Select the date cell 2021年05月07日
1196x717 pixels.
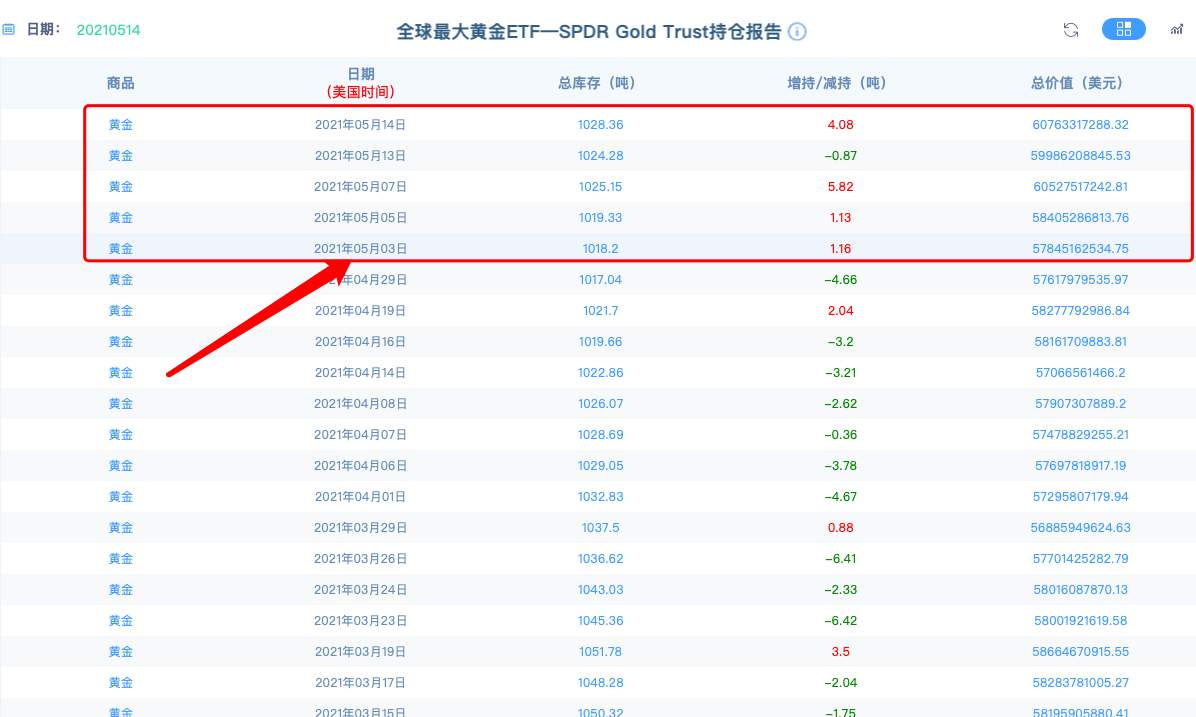(x=360, y=187)
